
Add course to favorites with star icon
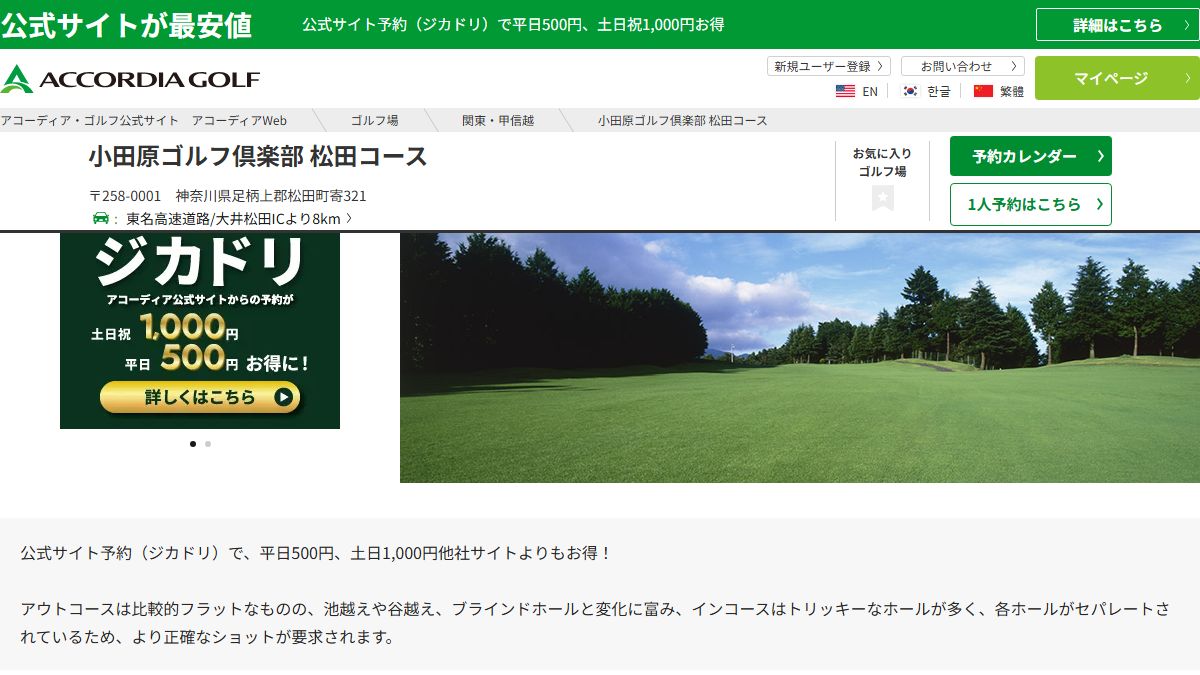click(882, 198)
